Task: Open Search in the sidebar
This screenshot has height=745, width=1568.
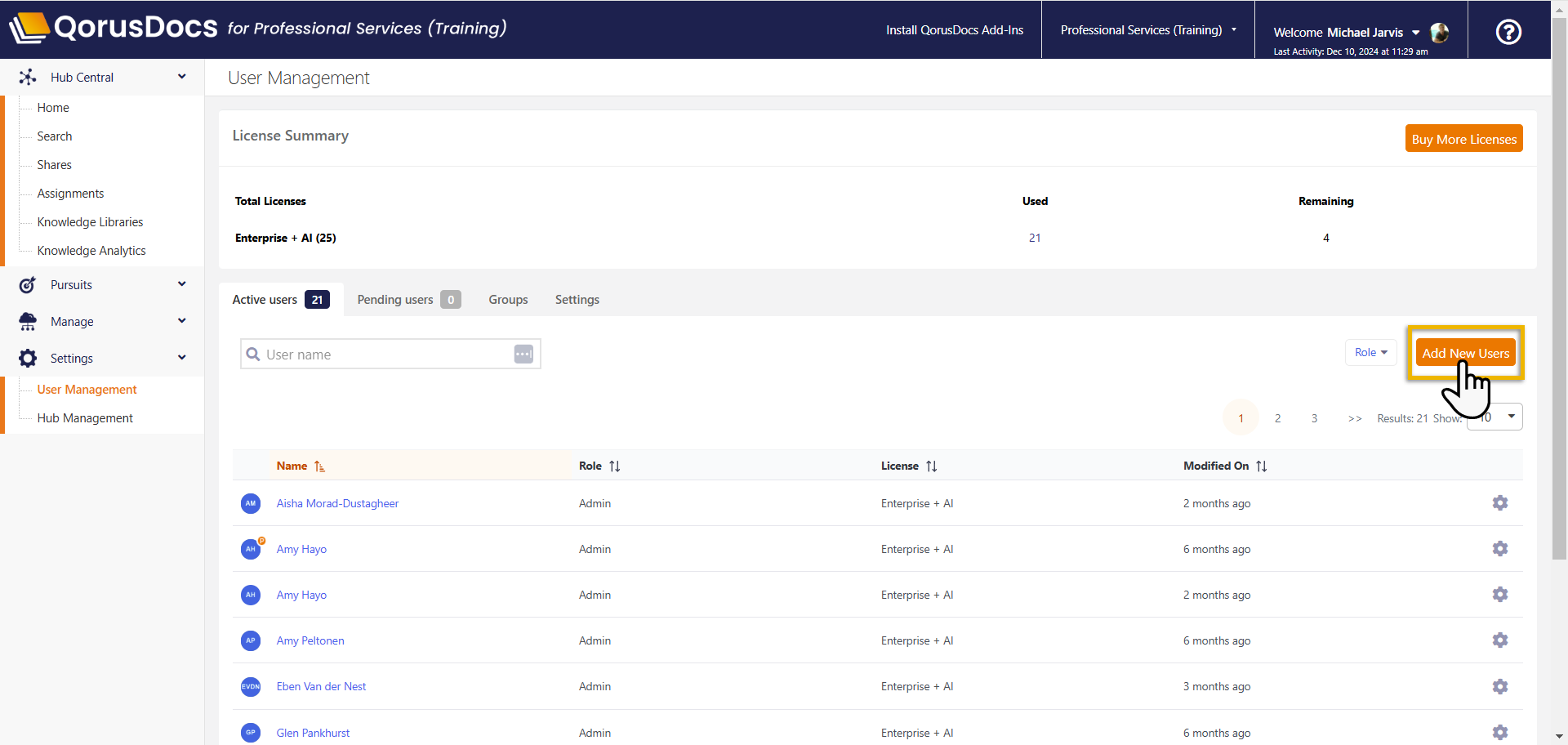Action: [x=55, y=136]
